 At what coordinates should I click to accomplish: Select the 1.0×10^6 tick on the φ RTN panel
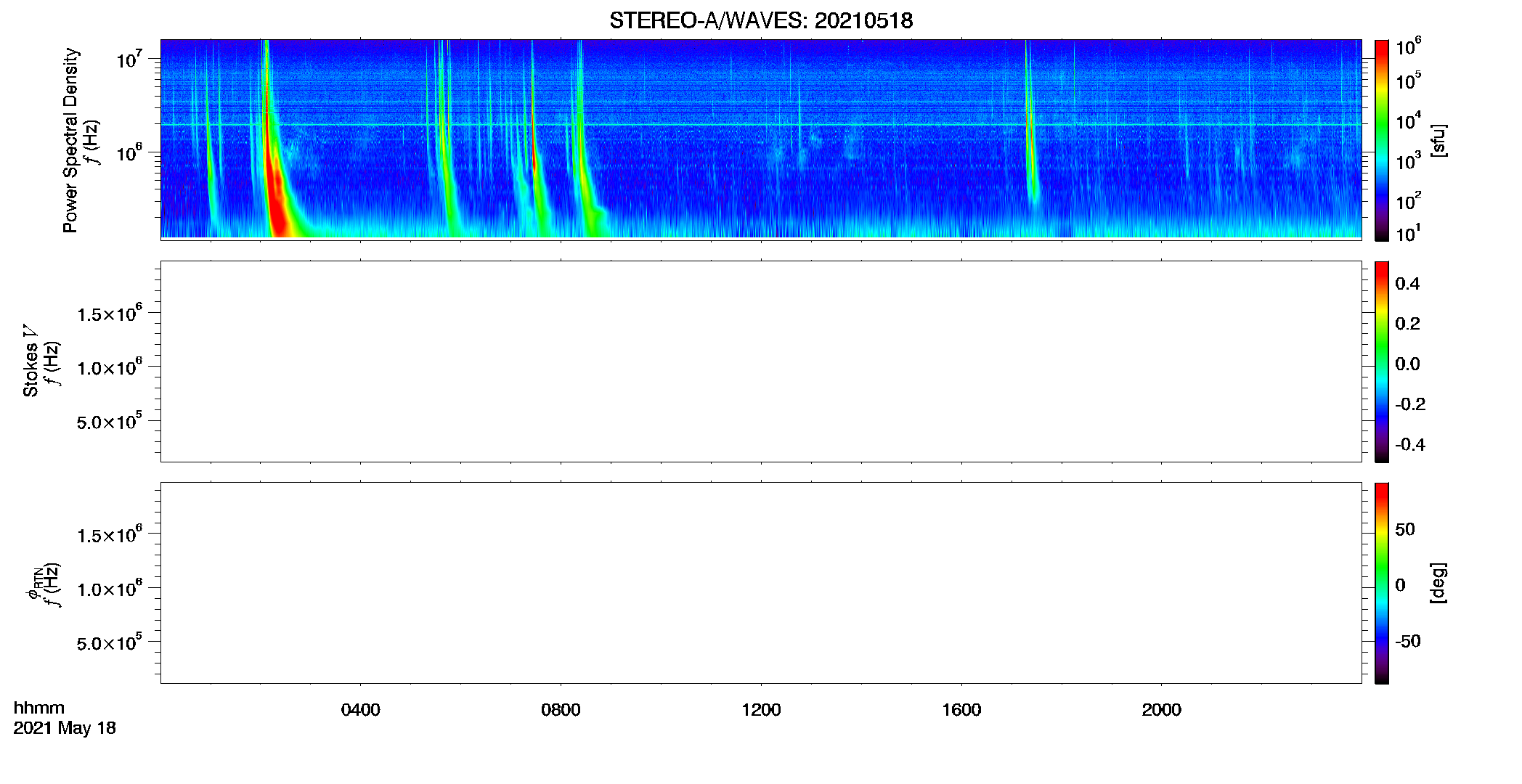(x=110, y=588)
